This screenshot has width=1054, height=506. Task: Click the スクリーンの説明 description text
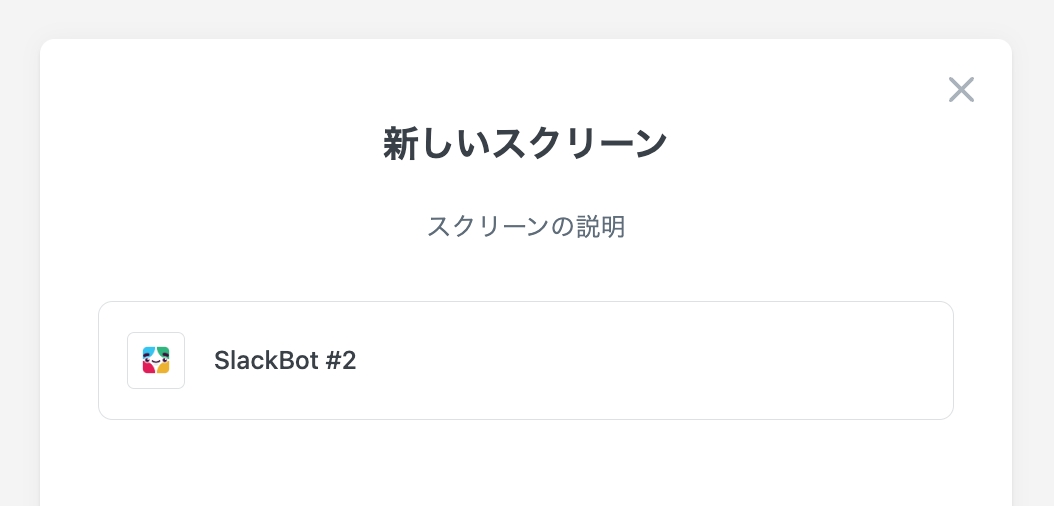525,227
